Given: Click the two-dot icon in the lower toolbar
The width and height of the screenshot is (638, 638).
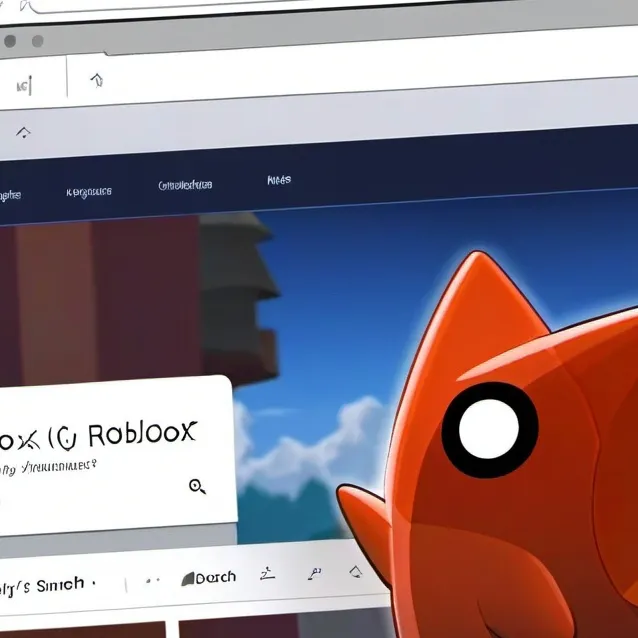Looking at the screenshot, I should tap(153, 579).
